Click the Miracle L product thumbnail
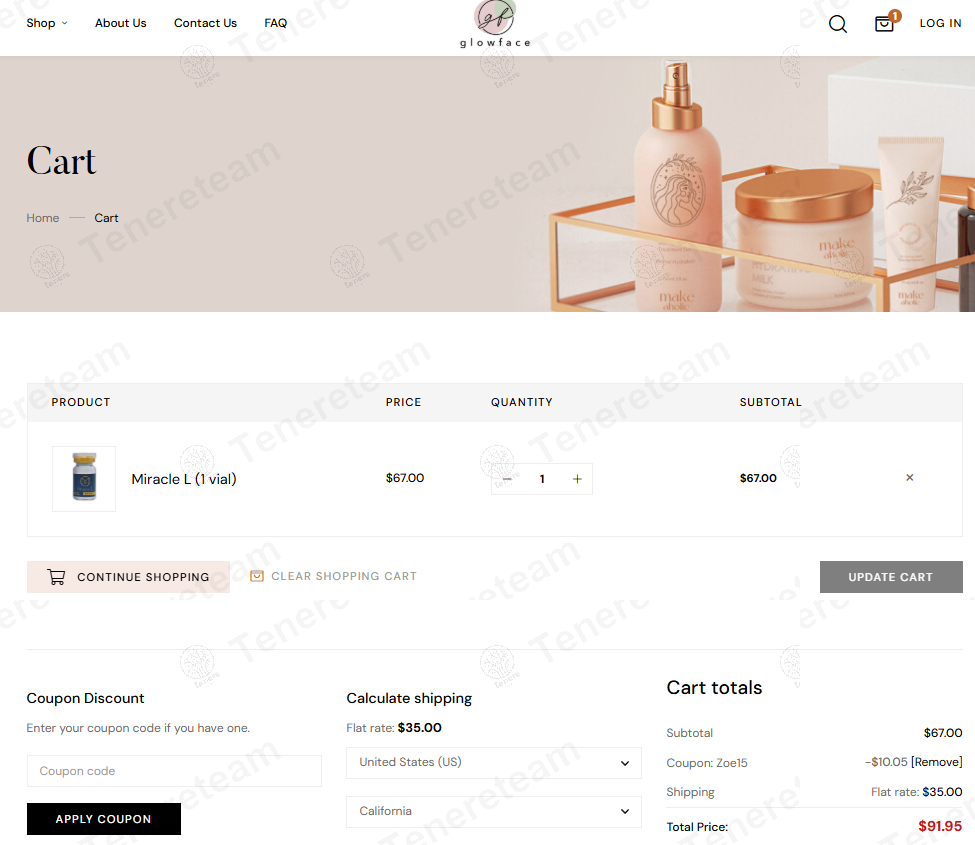The width and height of the screenshot is (975, 845). tap(84, 479)
